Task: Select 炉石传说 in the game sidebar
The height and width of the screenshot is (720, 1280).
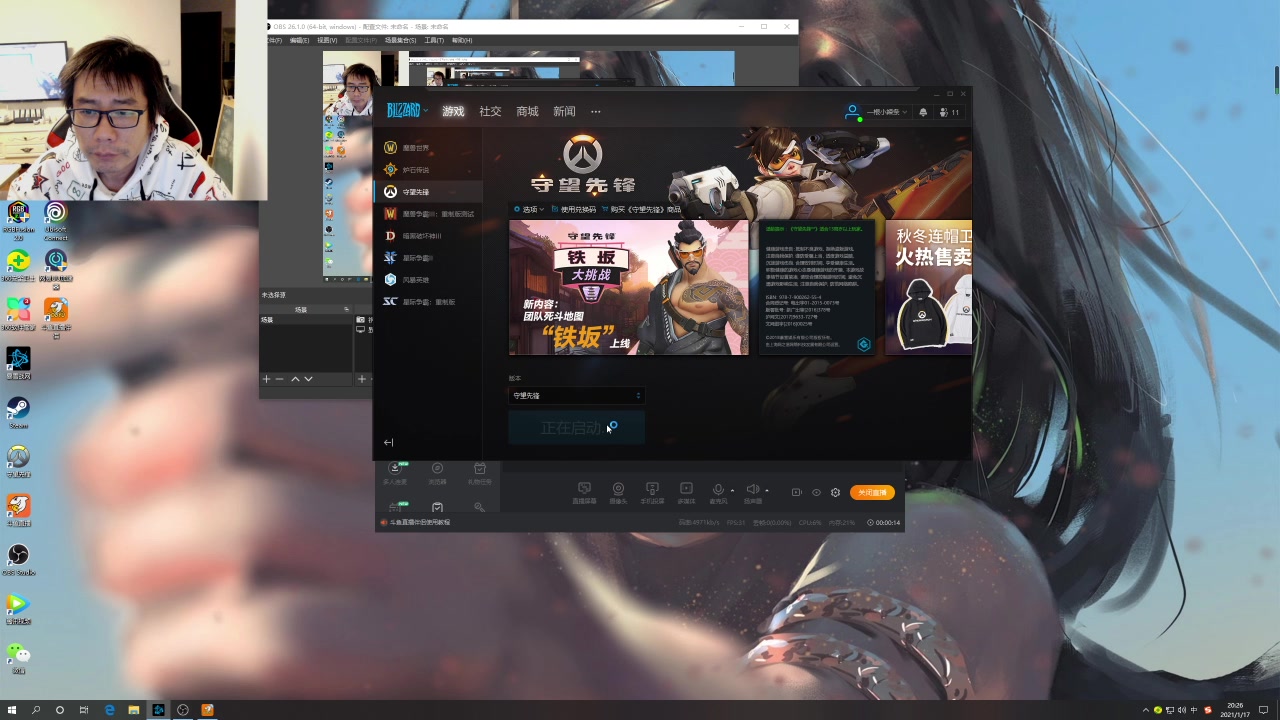Action: pyautogui.click(x=428, y=170)
